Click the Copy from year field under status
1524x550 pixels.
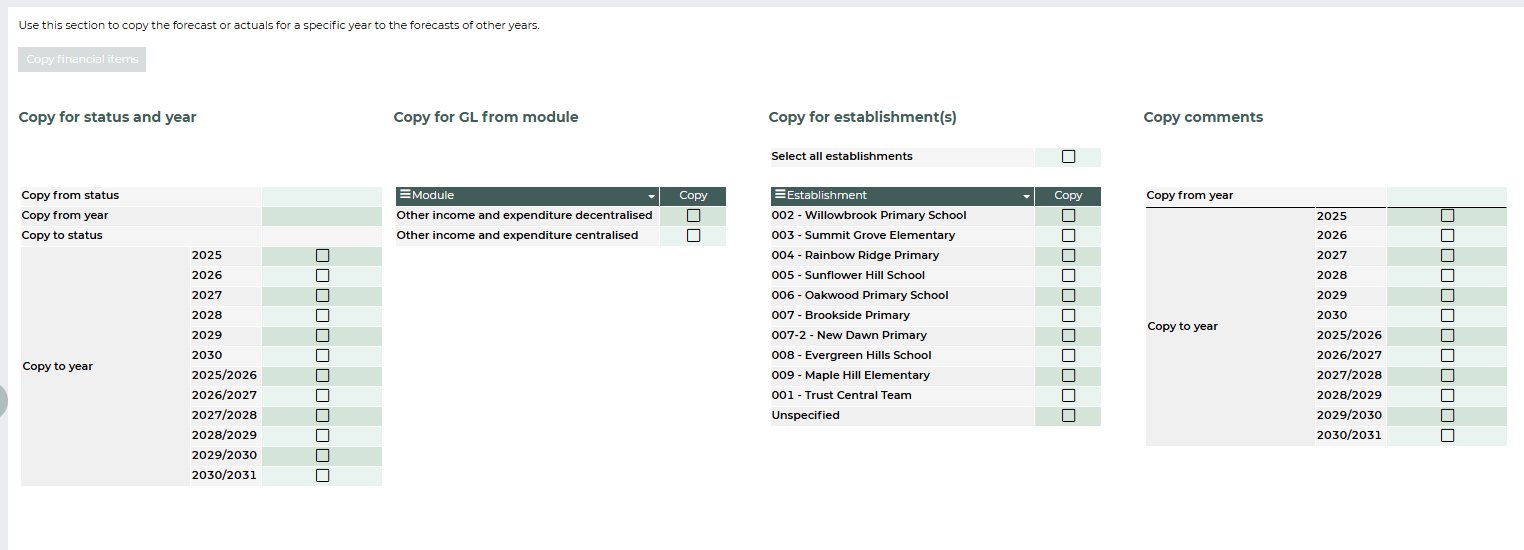coord(321,216)
